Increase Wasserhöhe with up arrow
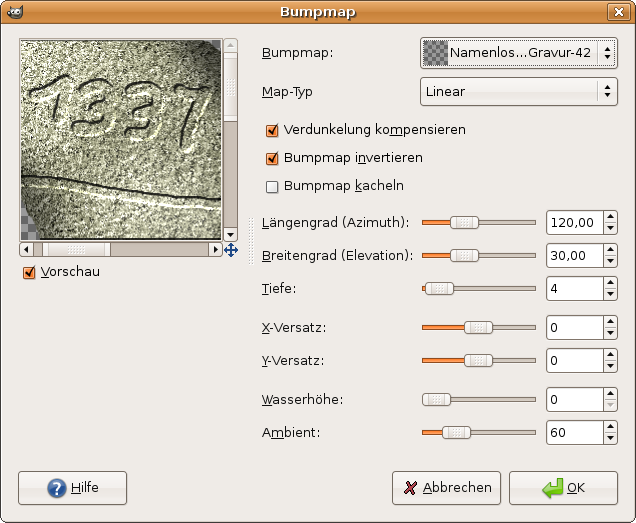This screenshot has height=523, width=636. [x=610, y=394]
